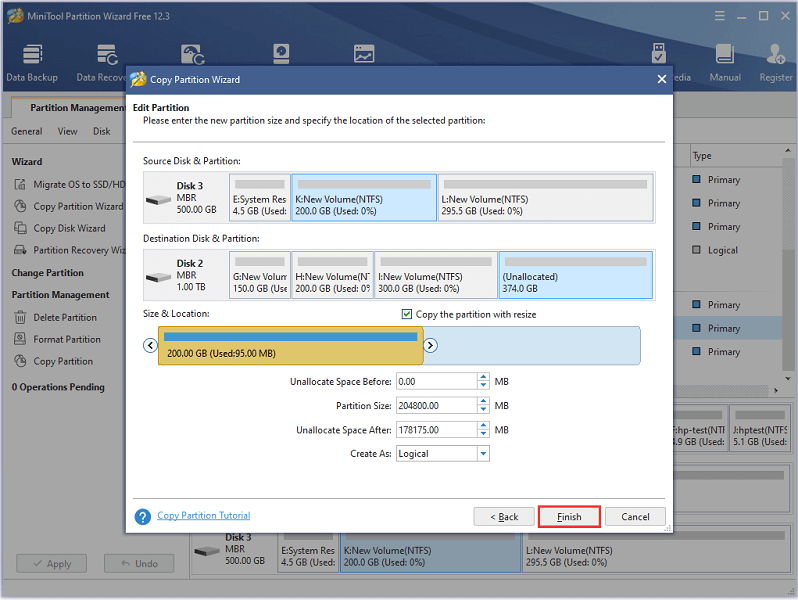
Task: Select K:New Volume source partition
Action: tap(364, 197)
